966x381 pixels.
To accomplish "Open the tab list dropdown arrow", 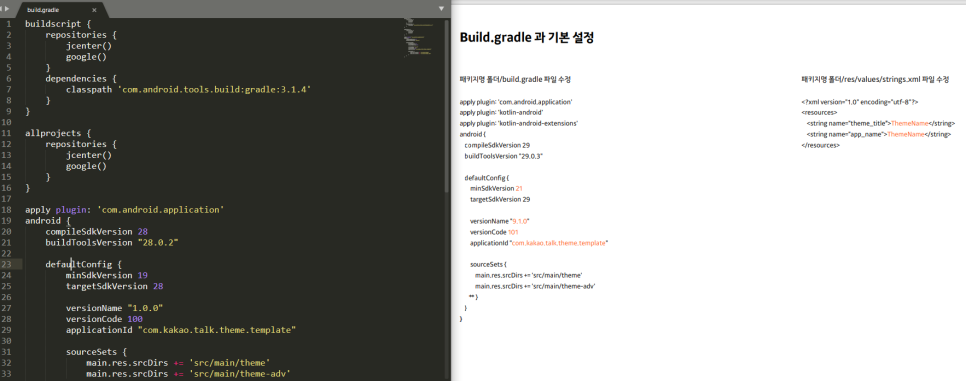I will tap(441, 9).
